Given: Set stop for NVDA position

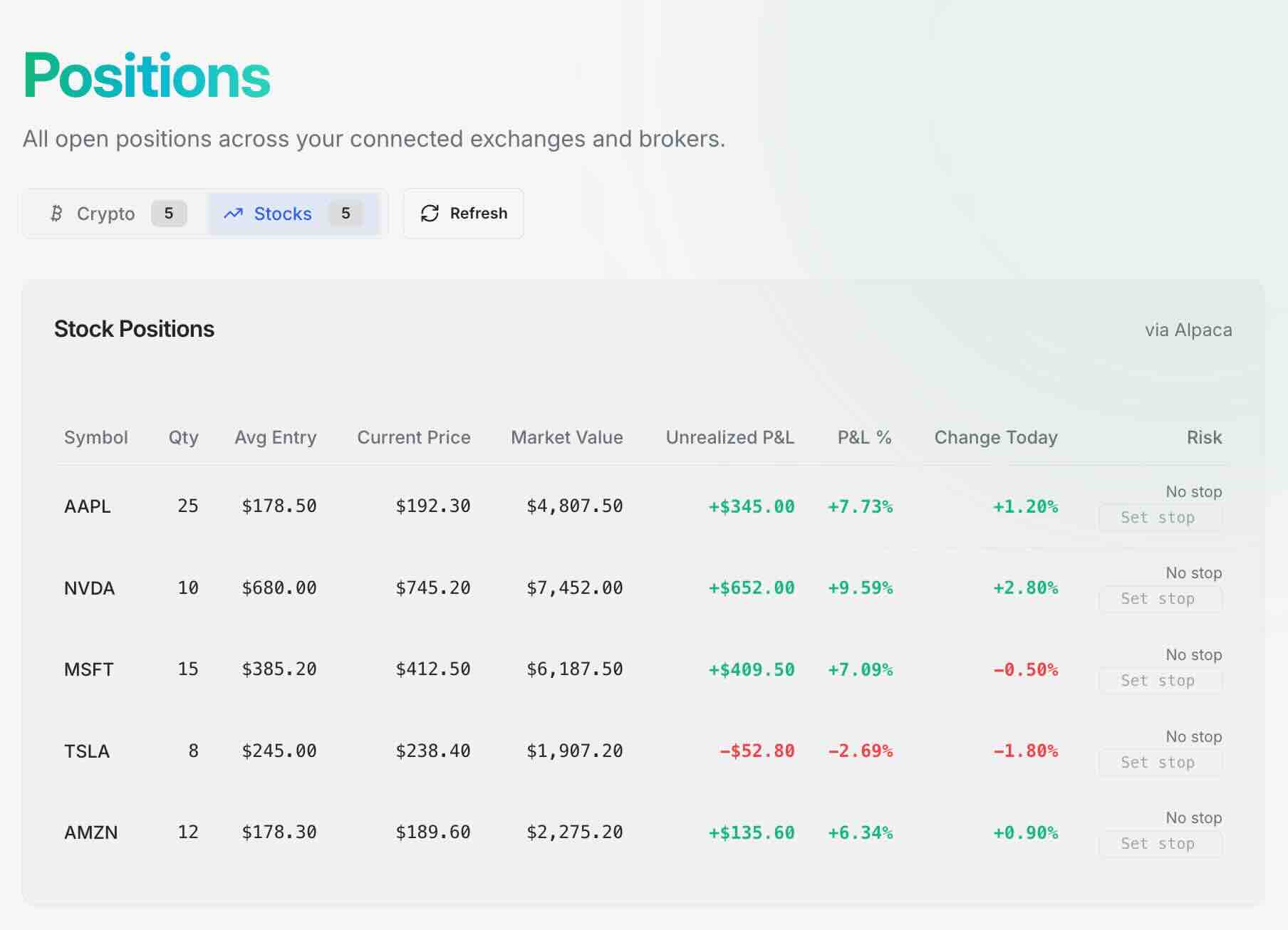Looking at the screenshot, I should (1160, 599).
